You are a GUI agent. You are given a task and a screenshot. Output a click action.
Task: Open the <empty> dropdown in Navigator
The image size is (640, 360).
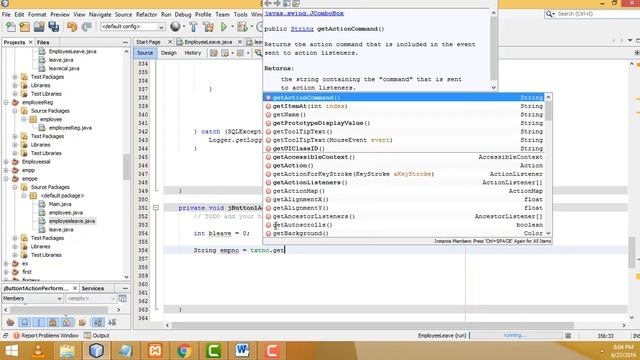tap(91, 298)
